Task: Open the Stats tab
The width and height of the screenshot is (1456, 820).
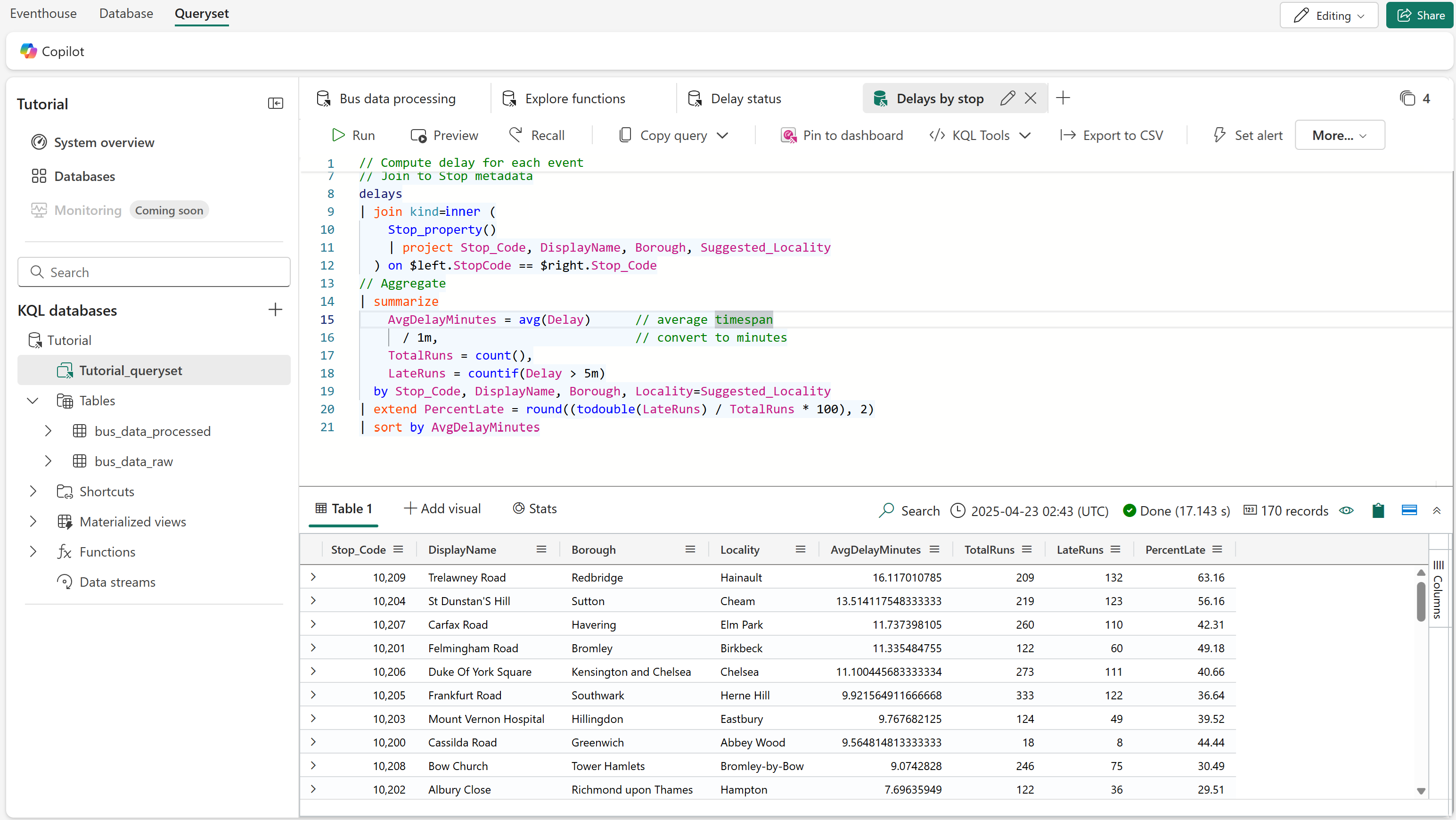Action: click(535, 508)
